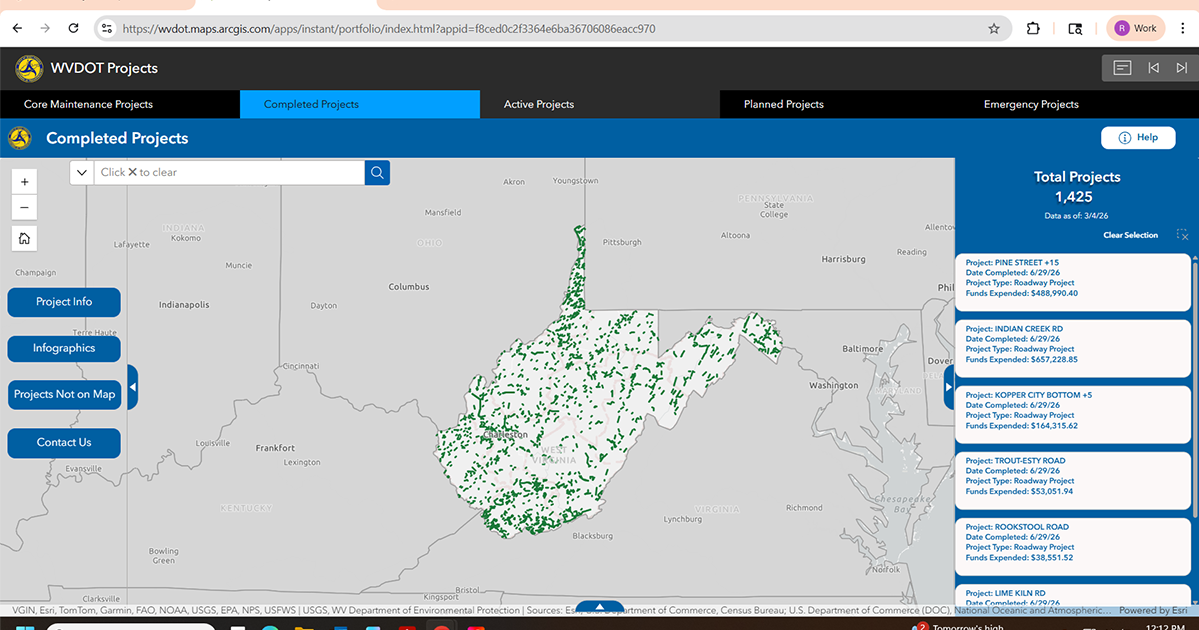Click 'Funds Expended: $164,315.62' text

tap(1022, 426)
